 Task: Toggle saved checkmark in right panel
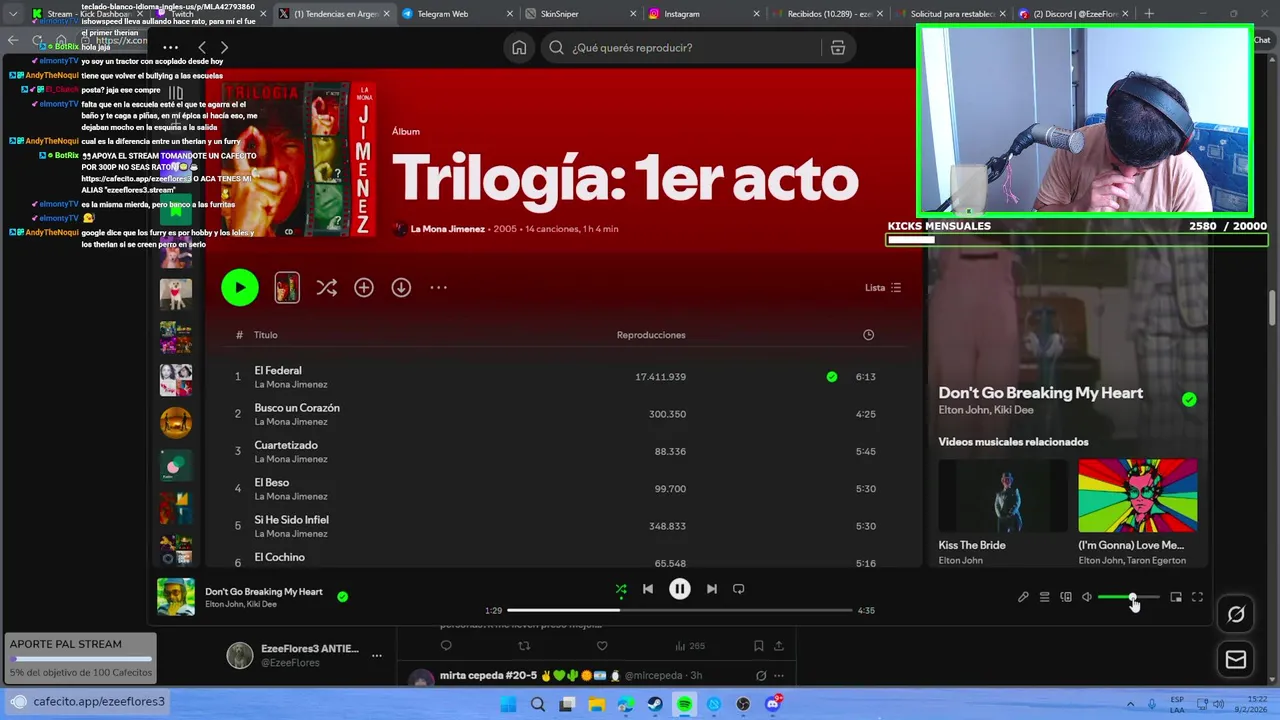coord(1189,399)
